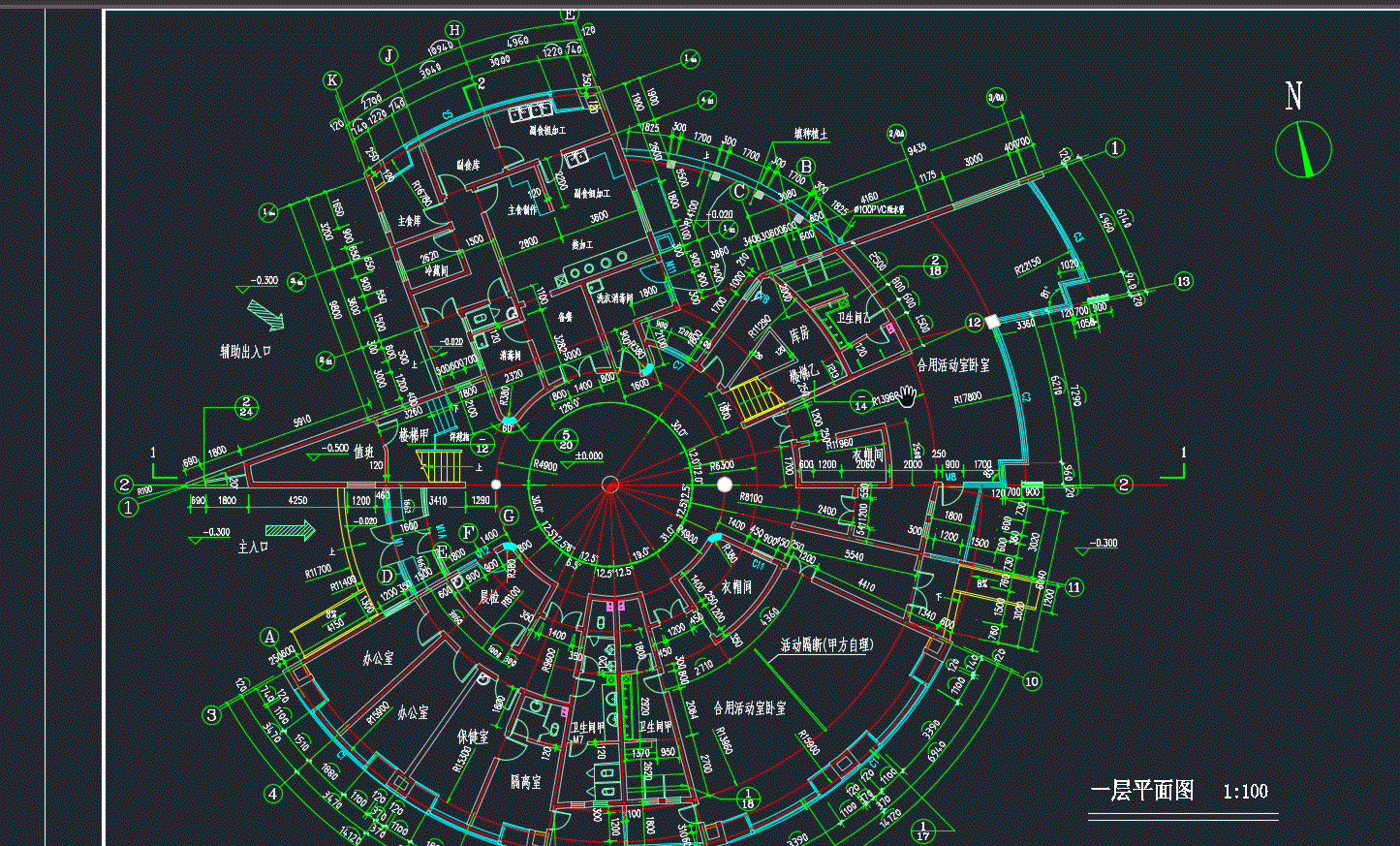Click the 晨检 room label
1400x846 pixels.
tap(489, 597)
